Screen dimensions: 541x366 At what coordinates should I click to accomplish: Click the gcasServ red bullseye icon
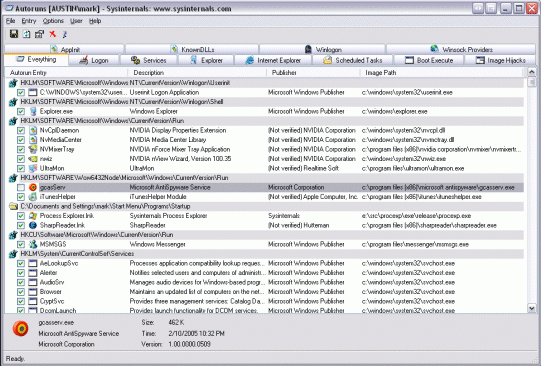(33, 187)
